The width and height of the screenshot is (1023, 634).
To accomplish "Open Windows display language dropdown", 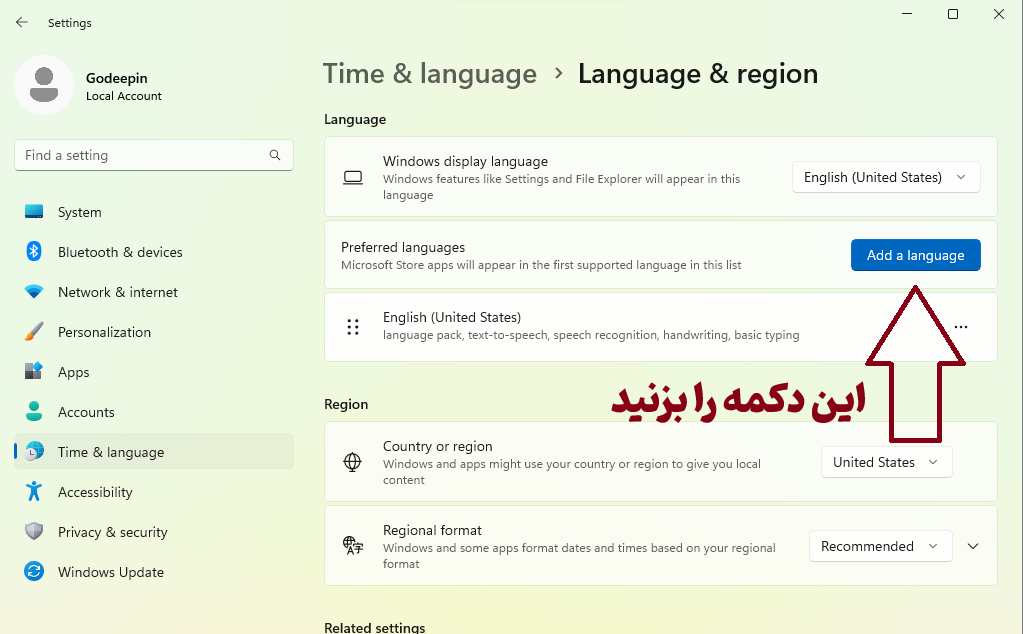I will click(x=886, y=177).
